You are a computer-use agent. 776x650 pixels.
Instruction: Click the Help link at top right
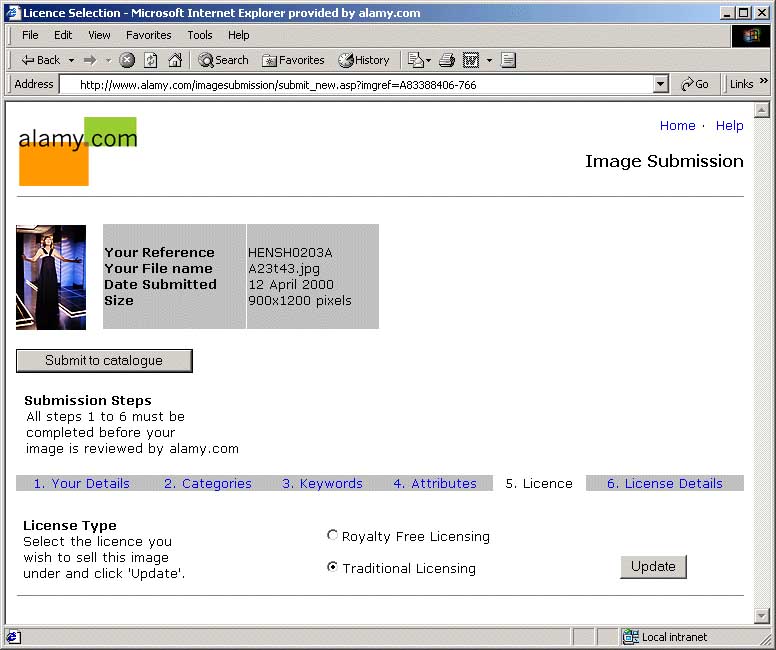(729, 125)
